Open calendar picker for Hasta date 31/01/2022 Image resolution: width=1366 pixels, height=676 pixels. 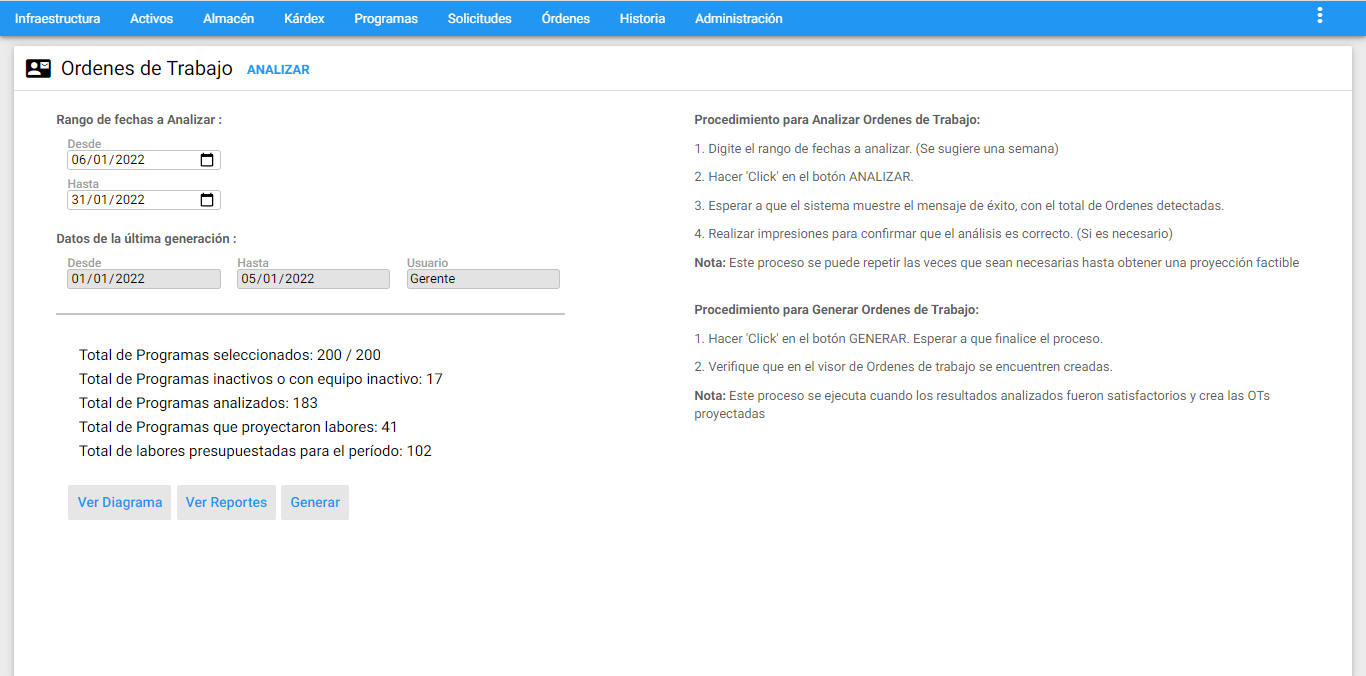(207, 200)
